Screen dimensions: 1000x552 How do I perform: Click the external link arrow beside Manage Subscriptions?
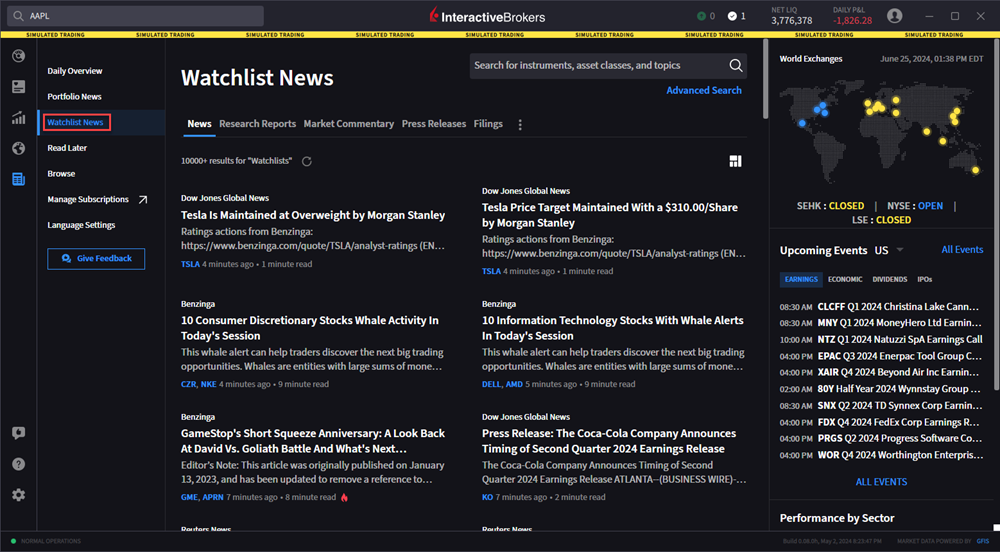tap(143, 200)
